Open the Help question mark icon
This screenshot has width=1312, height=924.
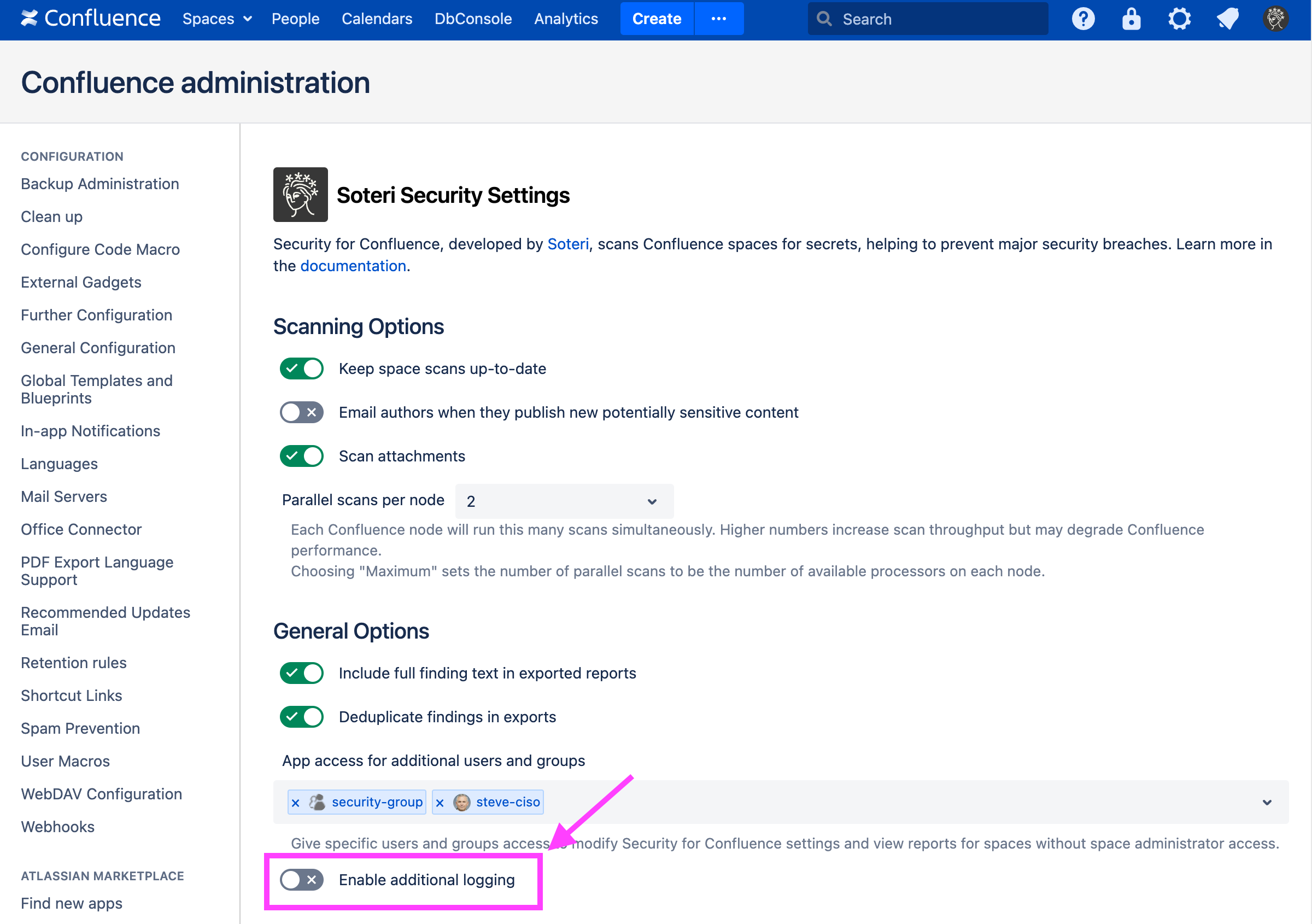point(1083,19)
